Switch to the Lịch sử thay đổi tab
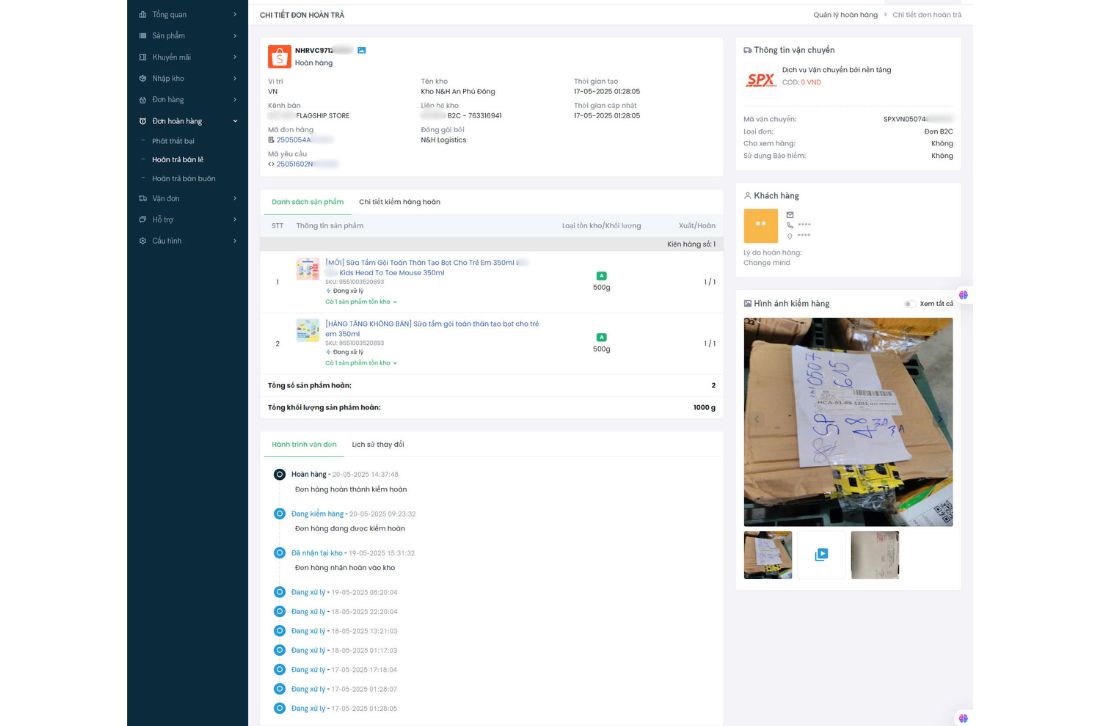The height and width of the screenshot is (726, 1100). [x=378, y=445]
